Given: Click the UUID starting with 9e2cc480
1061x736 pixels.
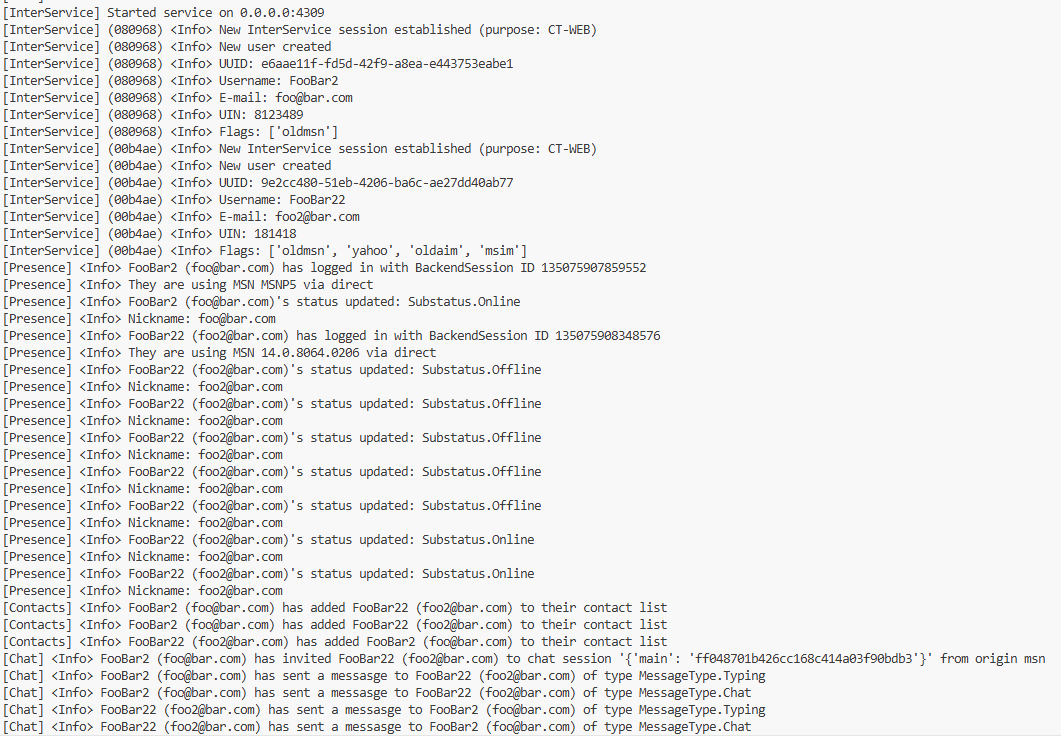Looking at the screenshot, I should click(x=387, y=183).
